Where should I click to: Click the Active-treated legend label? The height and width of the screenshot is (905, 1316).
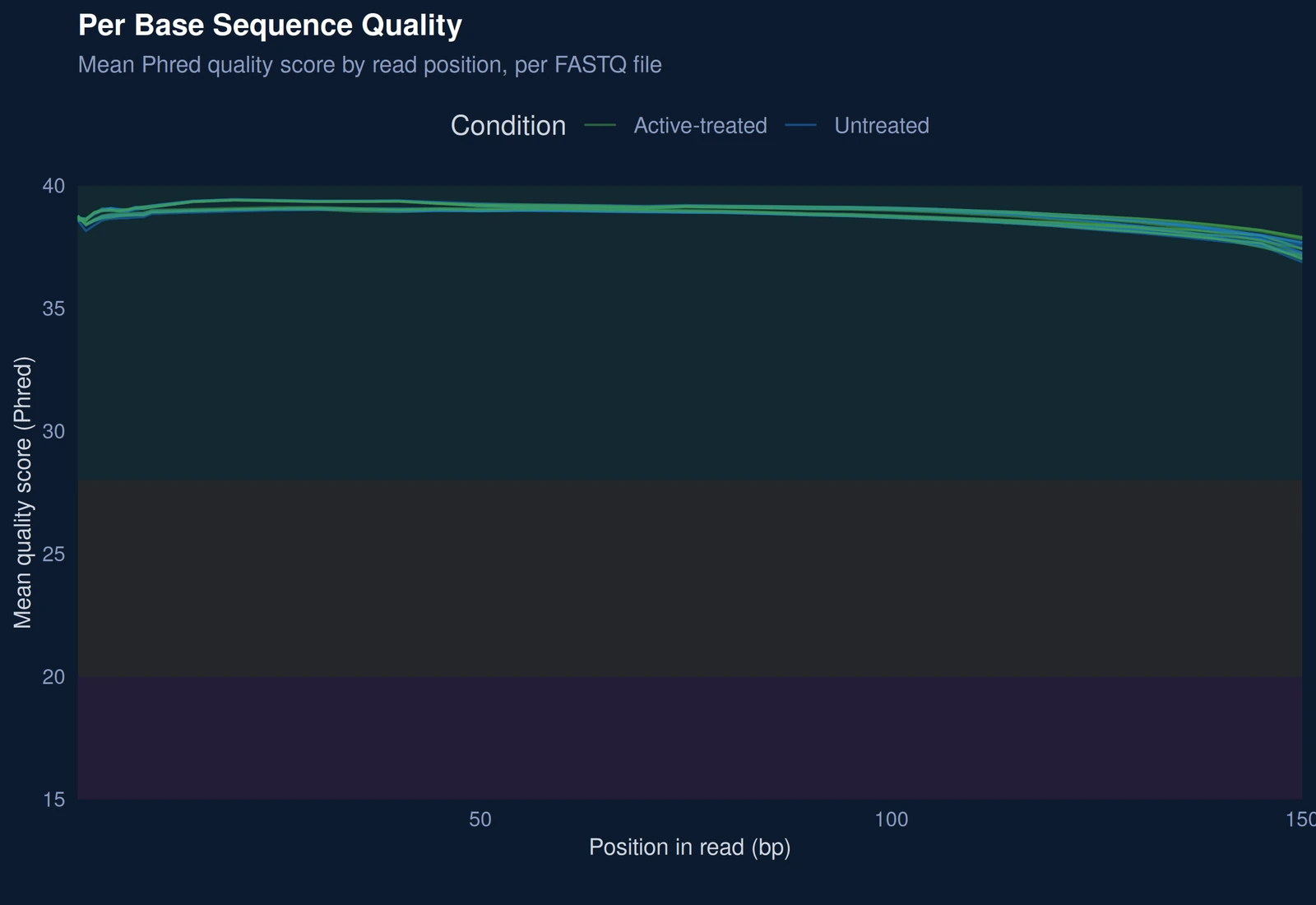click(700, 126)
